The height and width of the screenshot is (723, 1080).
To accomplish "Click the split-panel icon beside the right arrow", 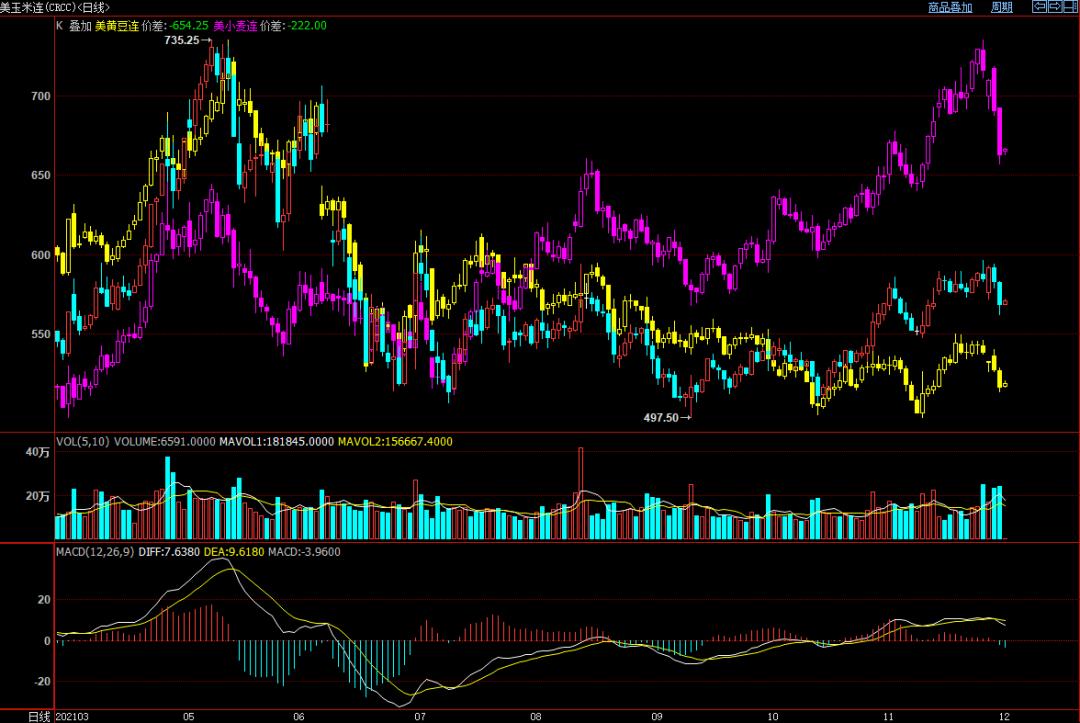I will 1070,7.
